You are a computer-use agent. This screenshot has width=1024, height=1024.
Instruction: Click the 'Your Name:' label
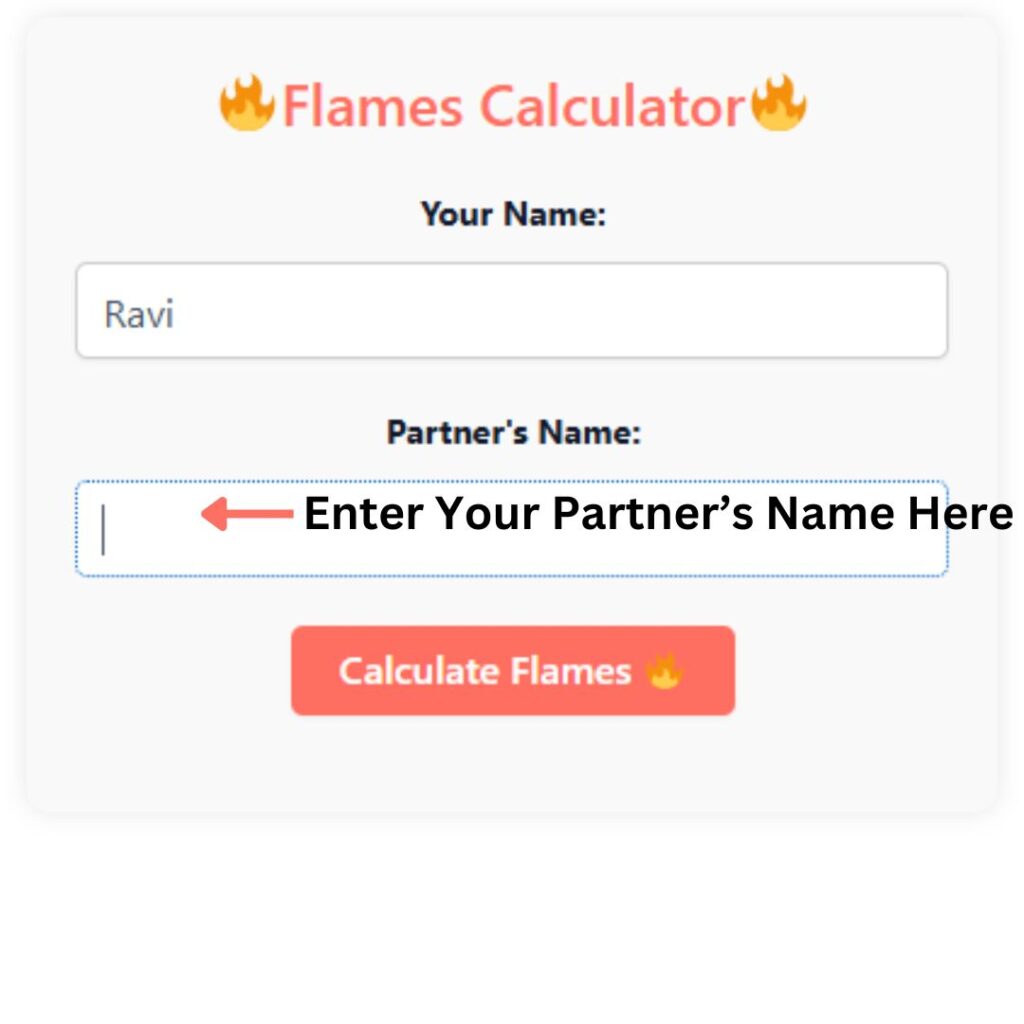[512, 214]
